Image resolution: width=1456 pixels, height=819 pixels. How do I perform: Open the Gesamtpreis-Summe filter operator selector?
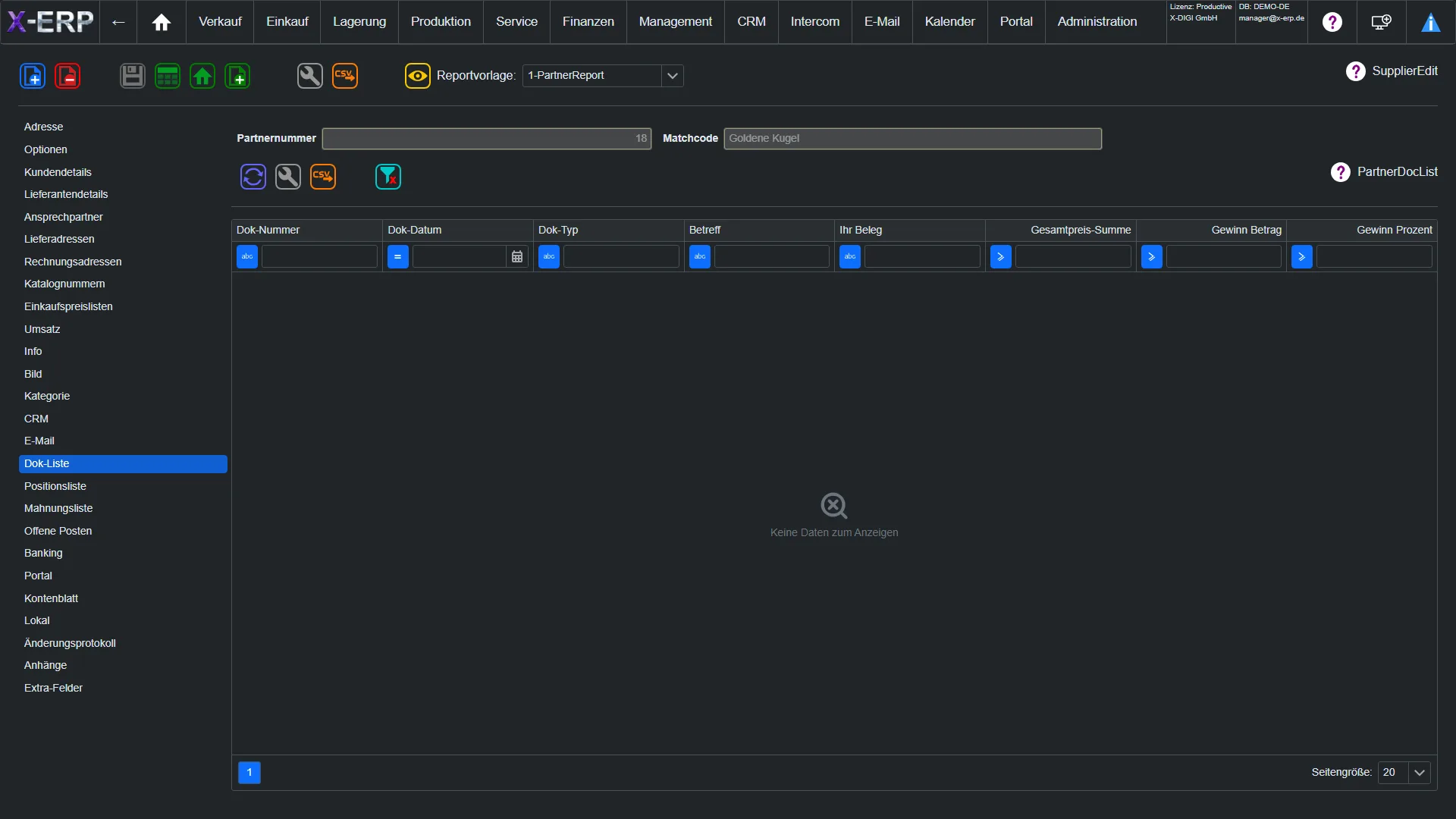(x=1001, y=257)
